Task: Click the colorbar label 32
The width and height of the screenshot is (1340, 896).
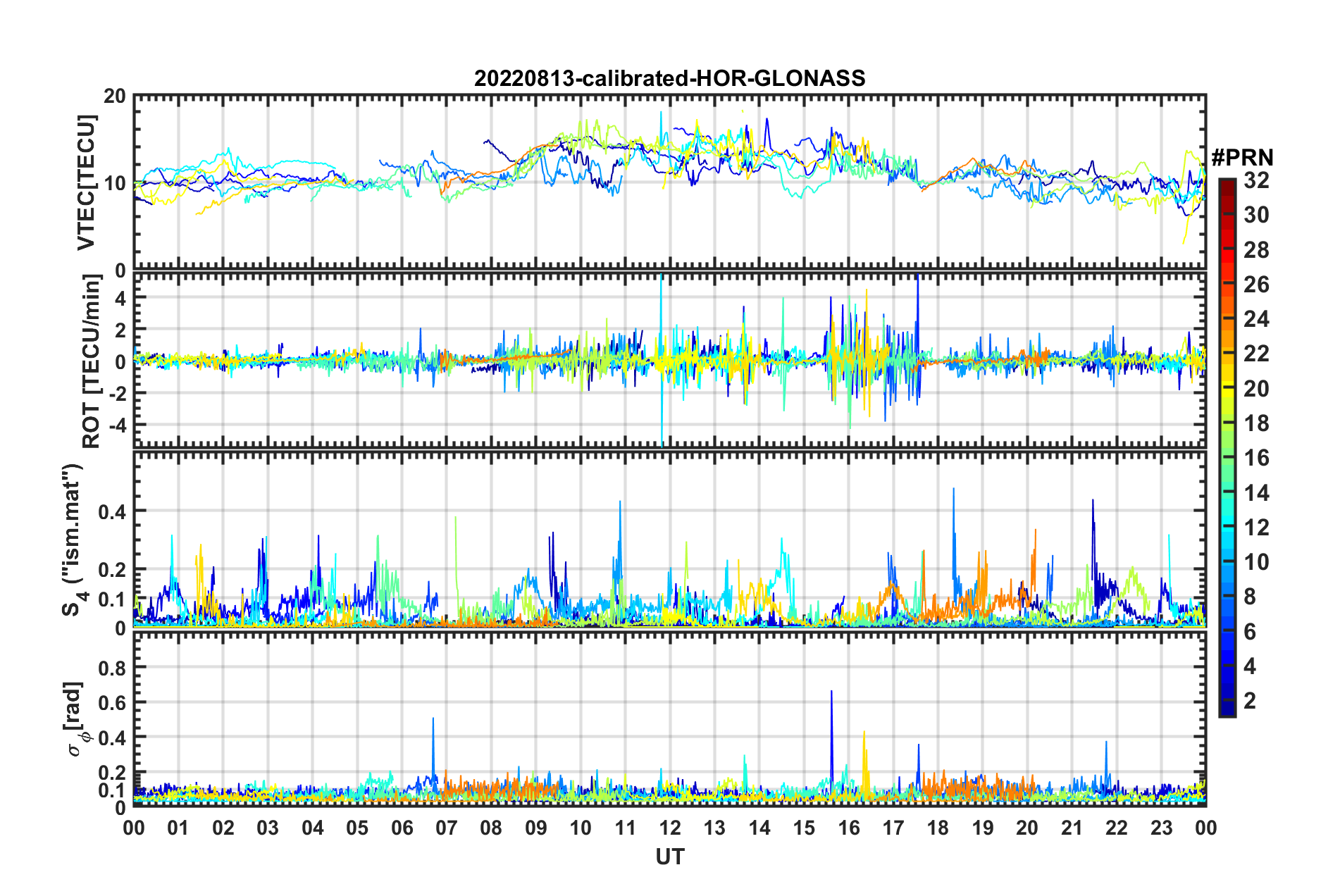Action: (1256, 180)
